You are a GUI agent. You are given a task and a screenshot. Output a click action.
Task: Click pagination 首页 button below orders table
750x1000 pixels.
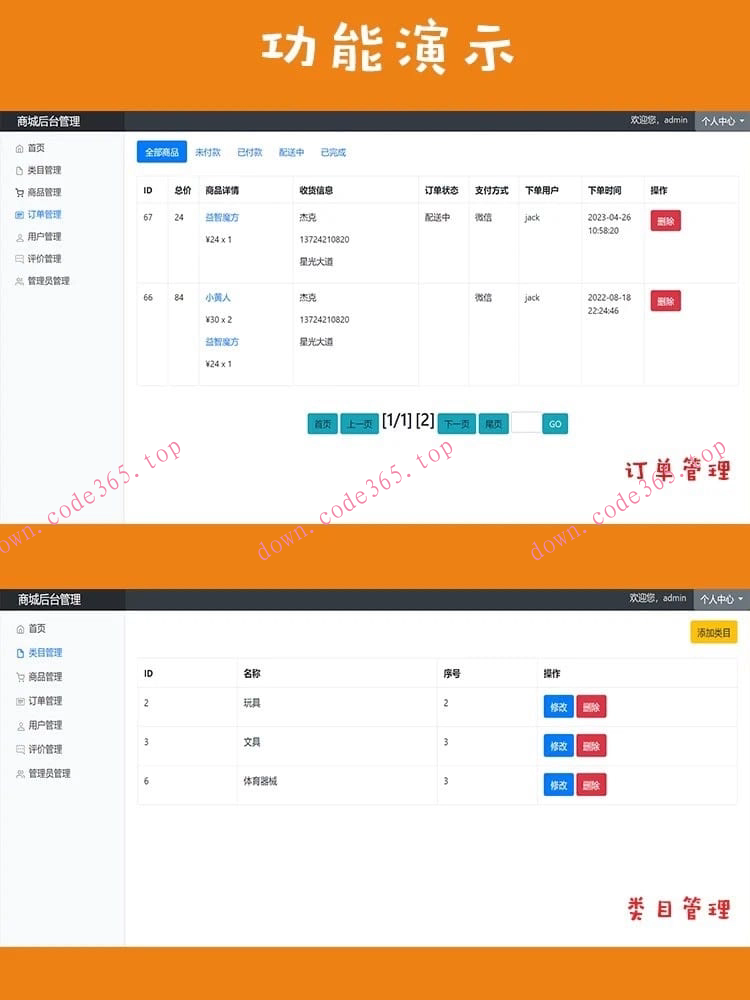[323, 423]
